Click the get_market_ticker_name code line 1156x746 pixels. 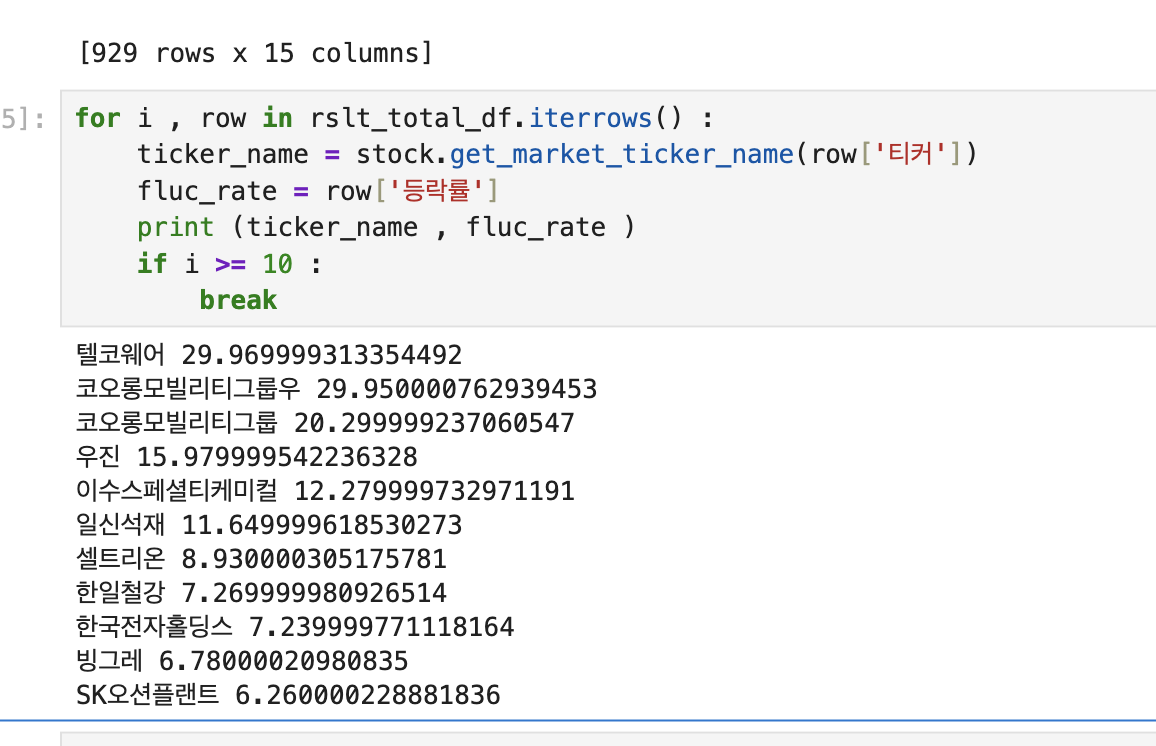coord(557,154)
